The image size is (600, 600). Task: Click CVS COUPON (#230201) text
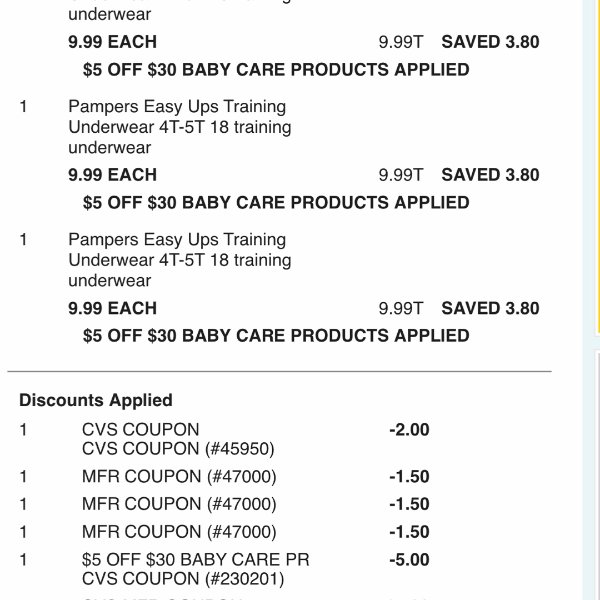183,579
